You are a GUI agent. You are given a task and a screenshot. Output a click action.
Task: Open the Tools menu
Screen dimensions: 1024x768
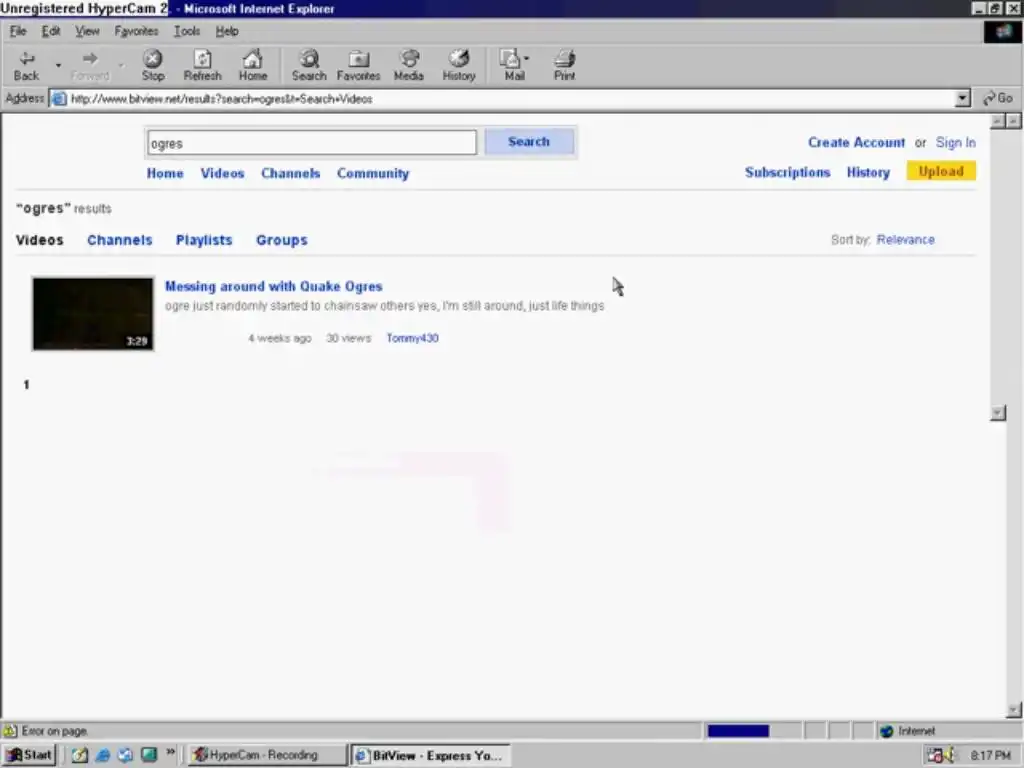pyautogui.click(x=186, y=31)
